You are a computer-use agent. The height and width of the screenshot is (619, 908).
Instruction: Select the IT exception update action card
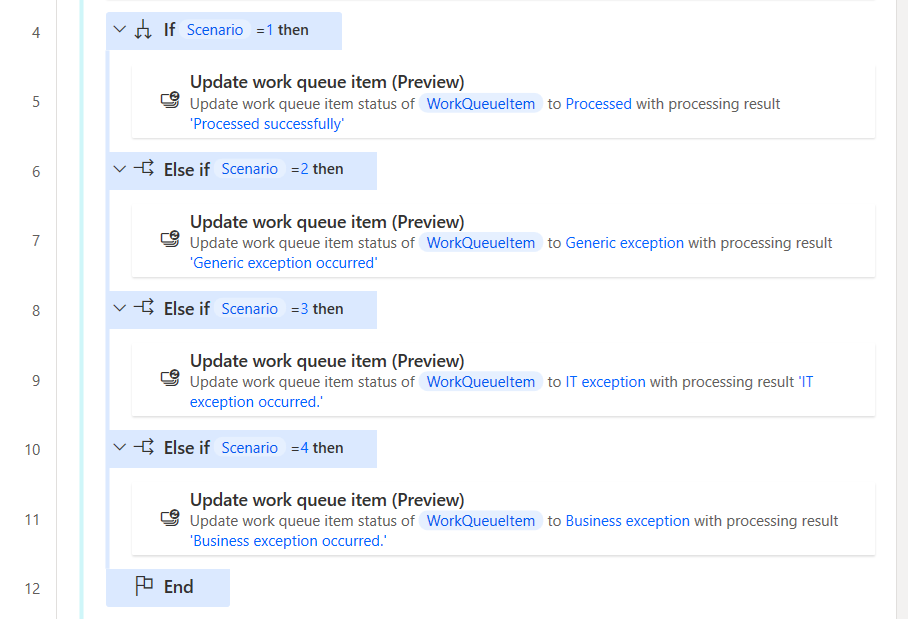503,380
